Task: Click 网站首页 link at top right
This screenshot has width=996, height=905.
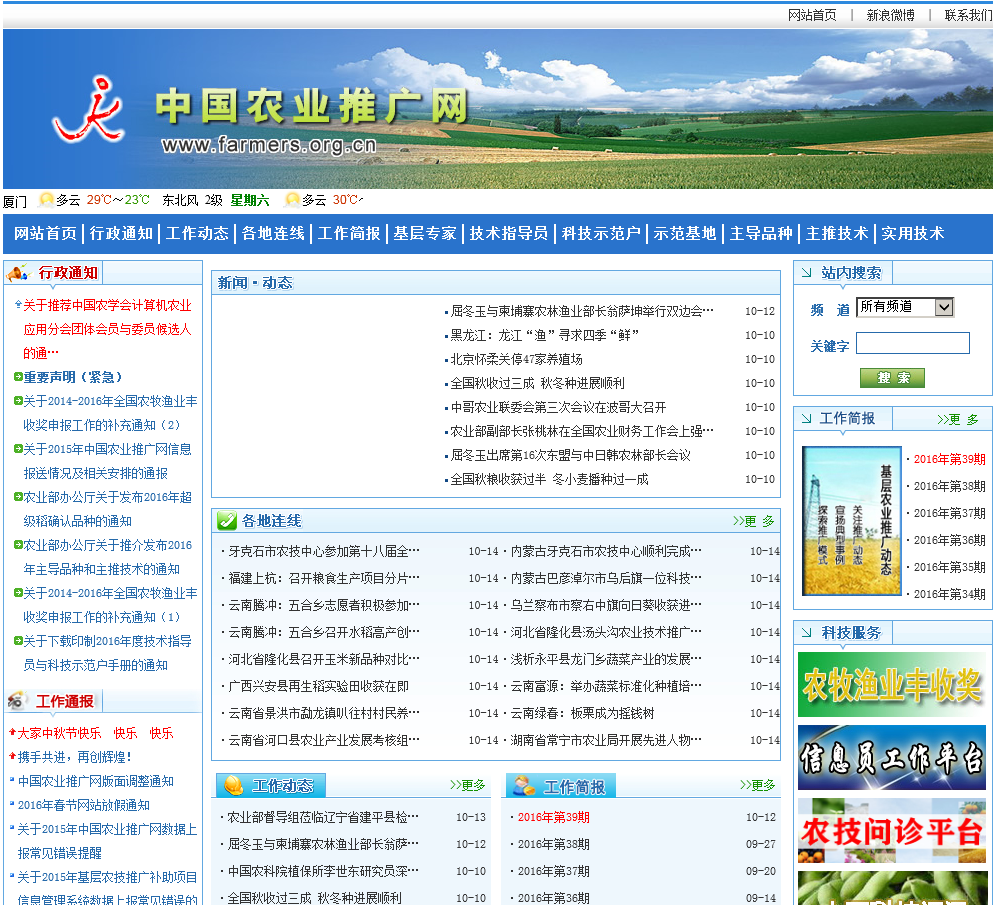Action: click(x=812, y=15)
